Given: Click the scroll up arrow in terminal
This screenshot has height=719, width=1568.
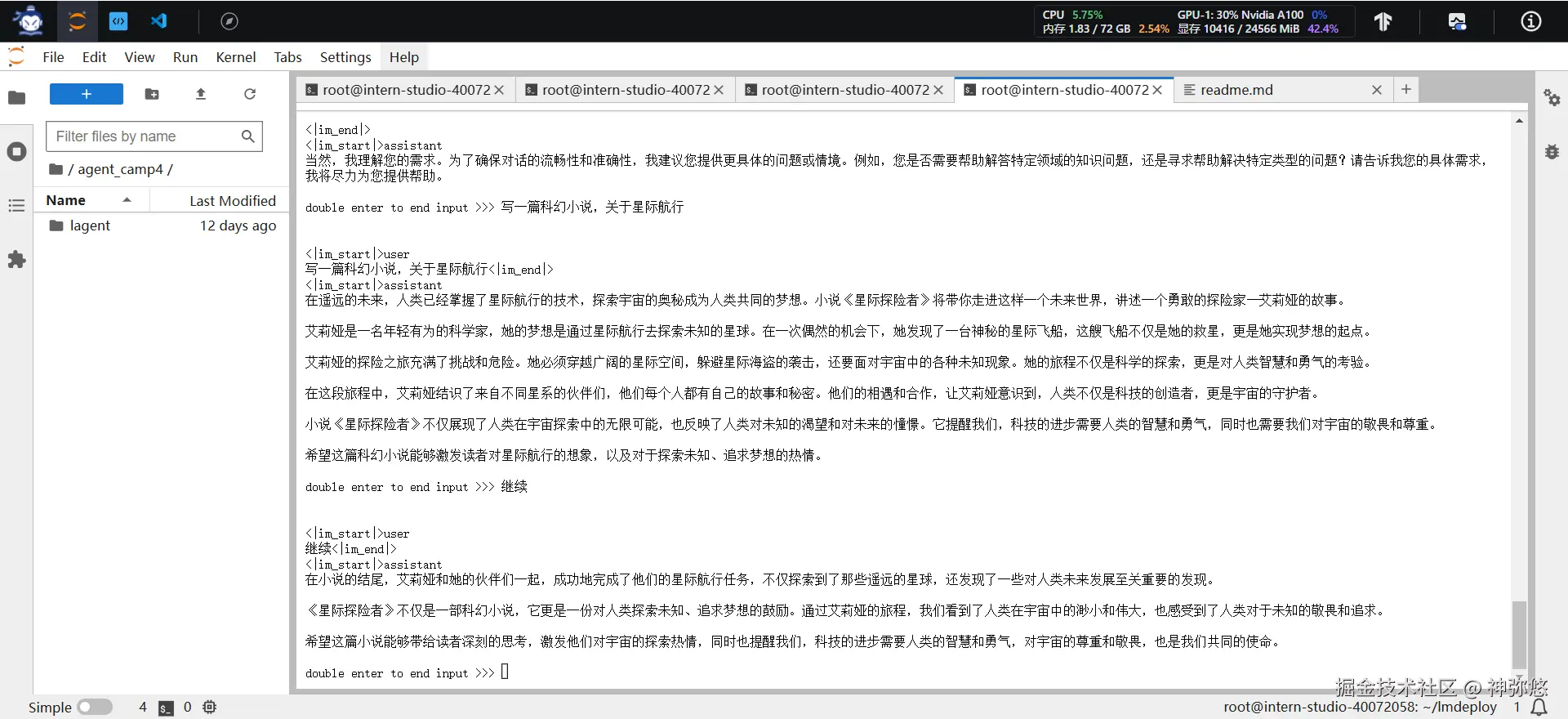Looking at the screenshot, I should (1519, 121).
